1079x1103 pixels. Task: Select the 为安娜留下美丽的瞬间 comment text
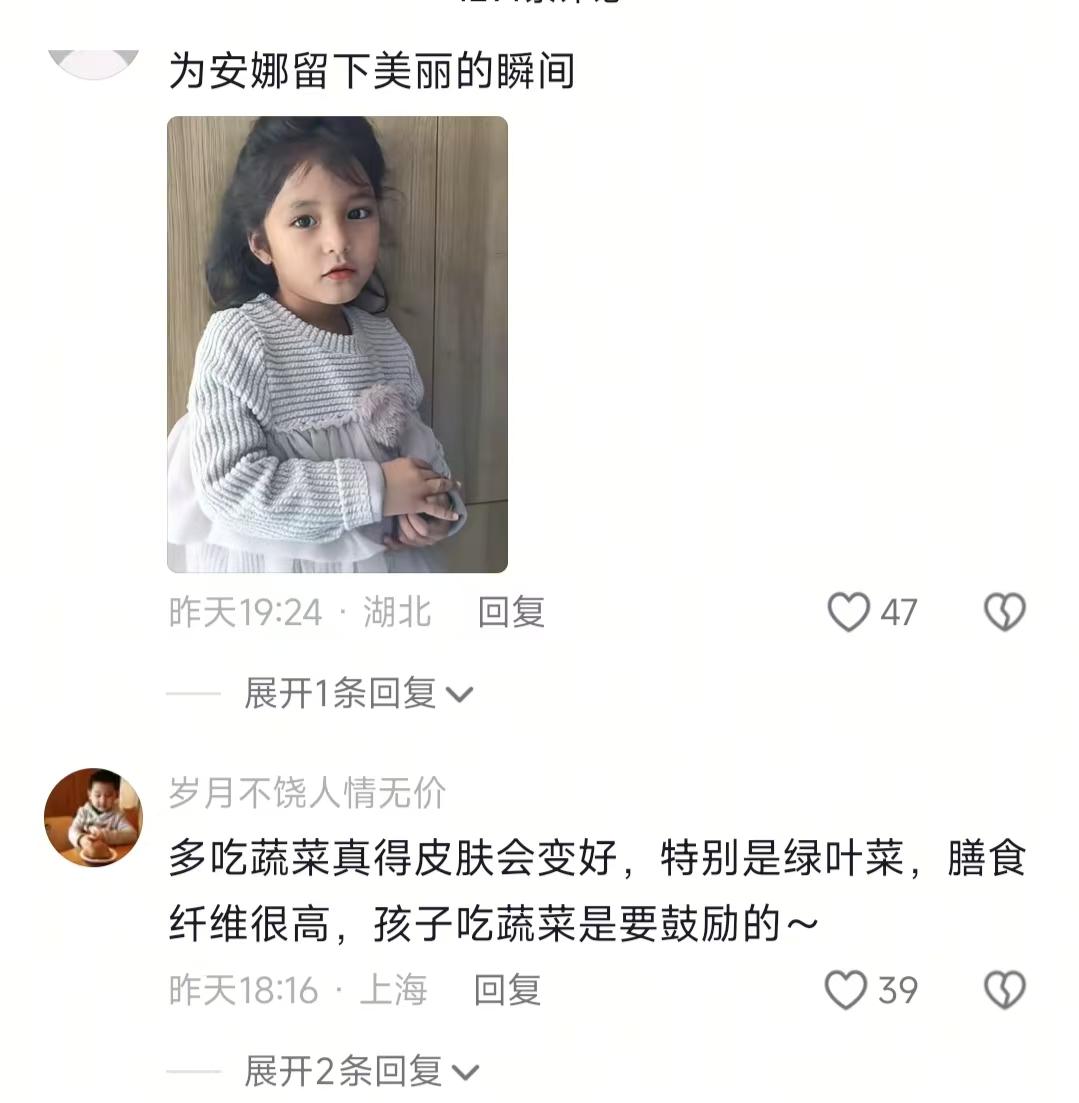click(x=372, y=72)
